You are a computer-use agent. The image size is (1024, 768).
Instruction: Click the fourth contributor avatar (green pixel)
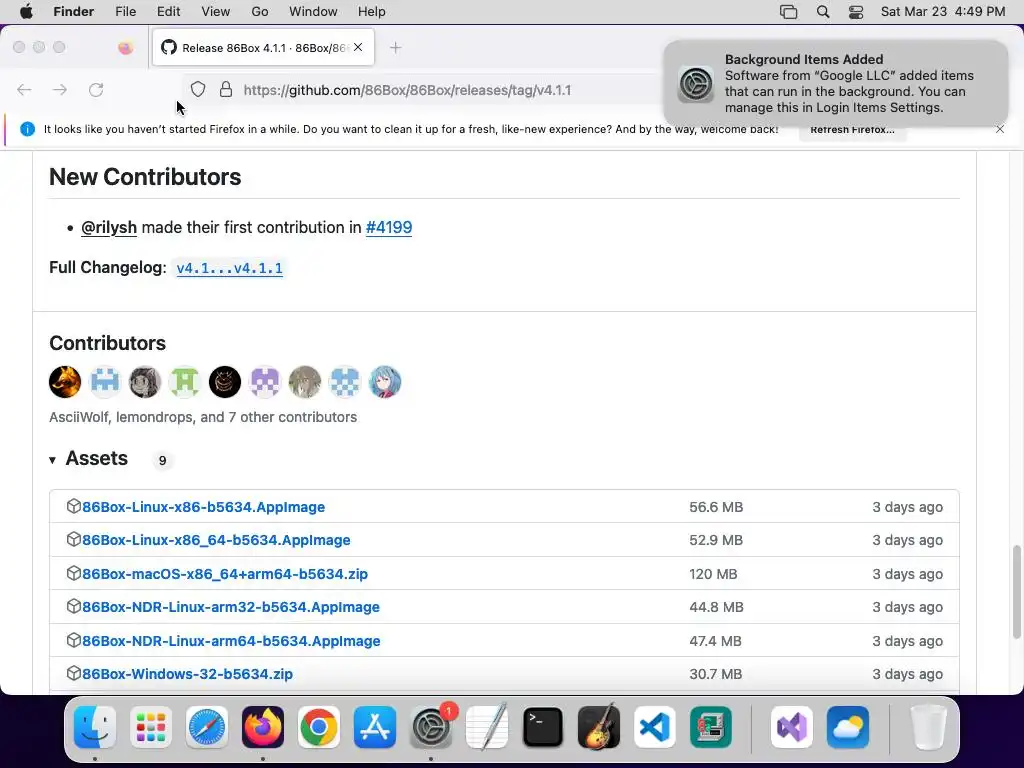pos(185,382)
